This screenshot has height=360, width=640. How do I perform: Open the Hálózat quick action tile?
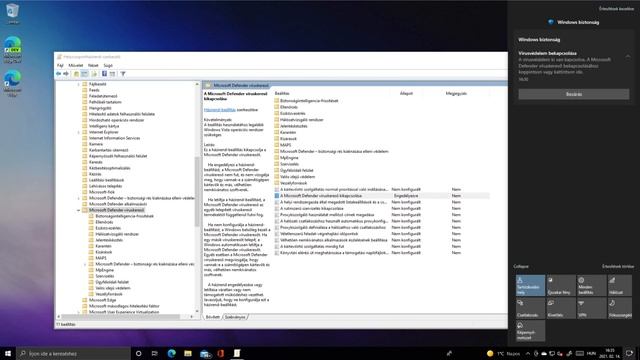coord(621,285)
